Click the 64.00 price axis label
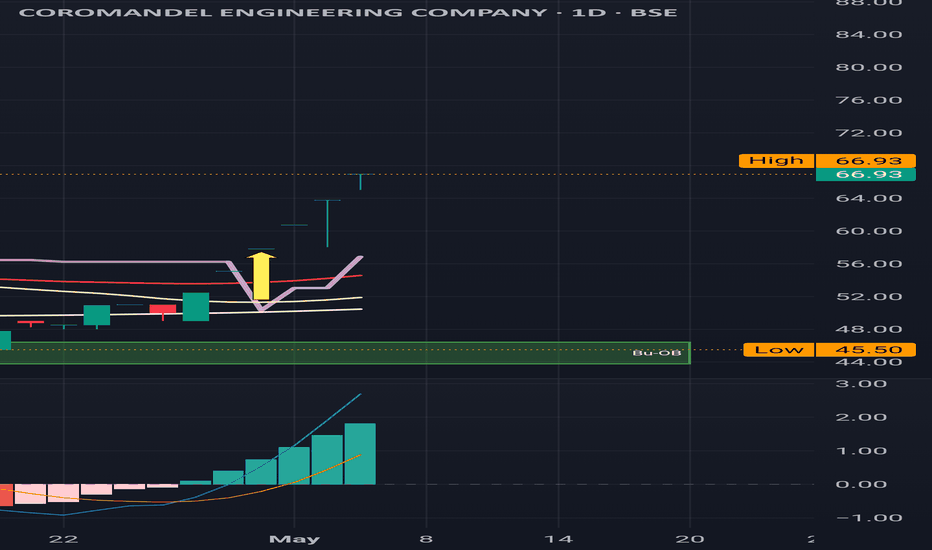 (869, 198)
